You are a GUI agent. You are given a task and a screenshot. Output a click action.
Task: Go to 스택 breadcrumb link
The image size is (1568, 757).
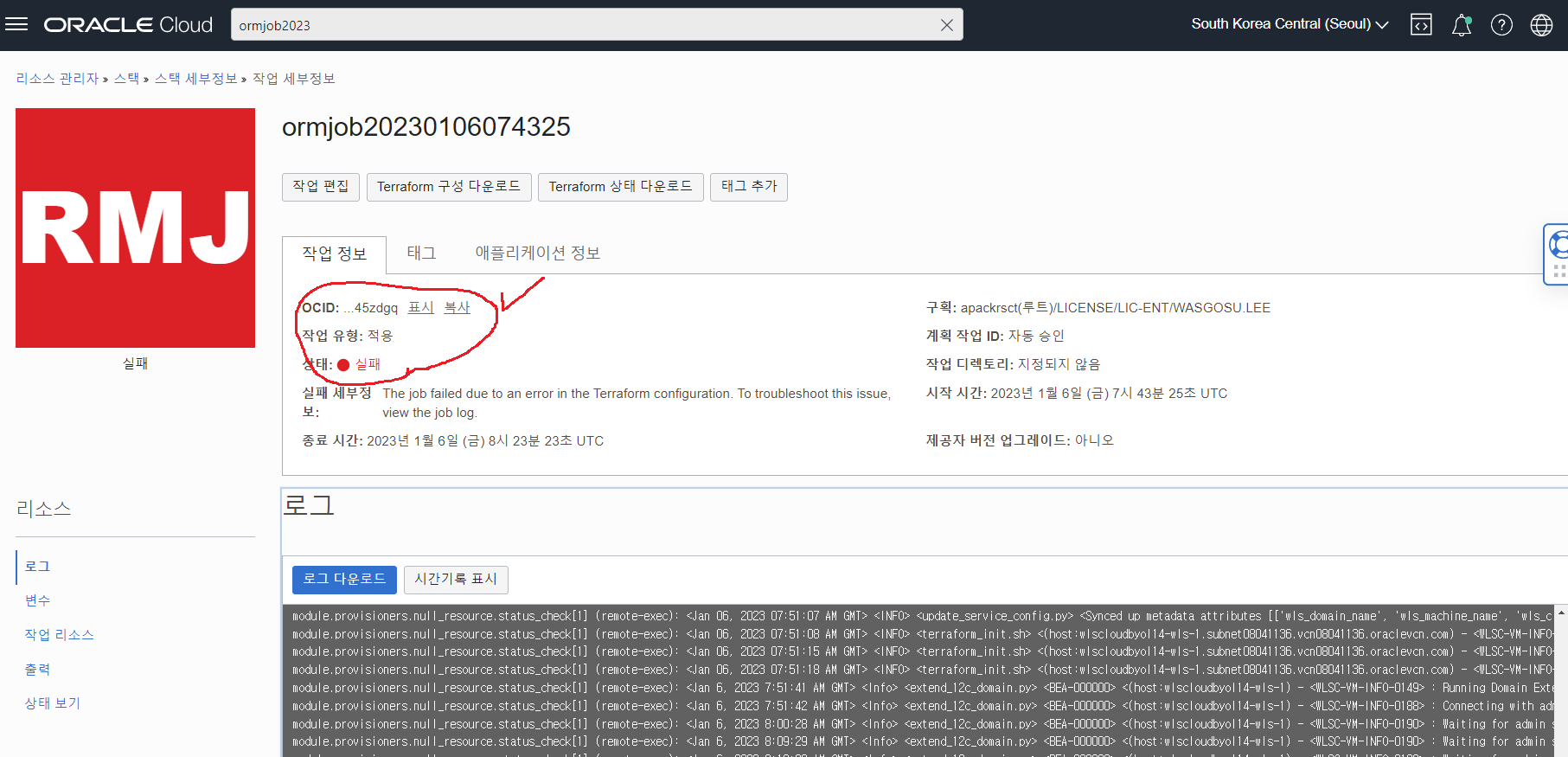pos(126,79)
